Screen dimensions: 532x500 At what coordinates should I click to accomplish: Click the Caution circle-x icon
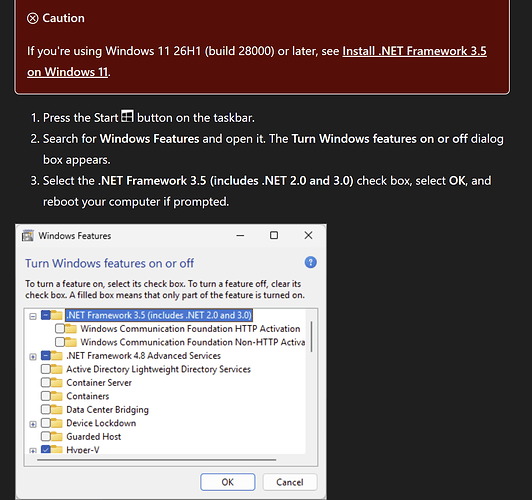[33, 18]
